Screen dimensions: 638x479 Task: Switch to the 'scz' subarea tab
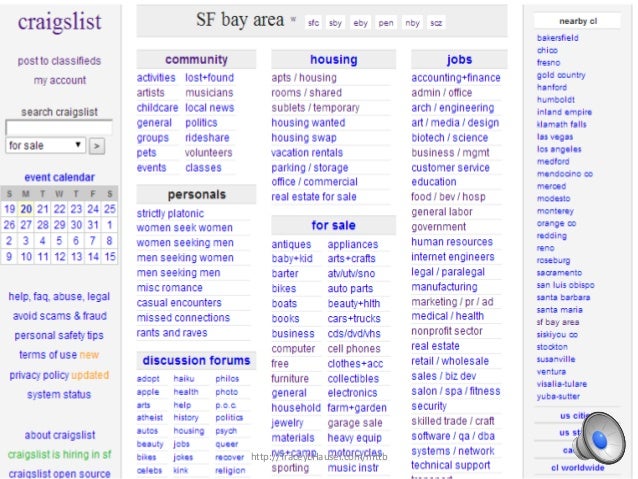point(436,23)
